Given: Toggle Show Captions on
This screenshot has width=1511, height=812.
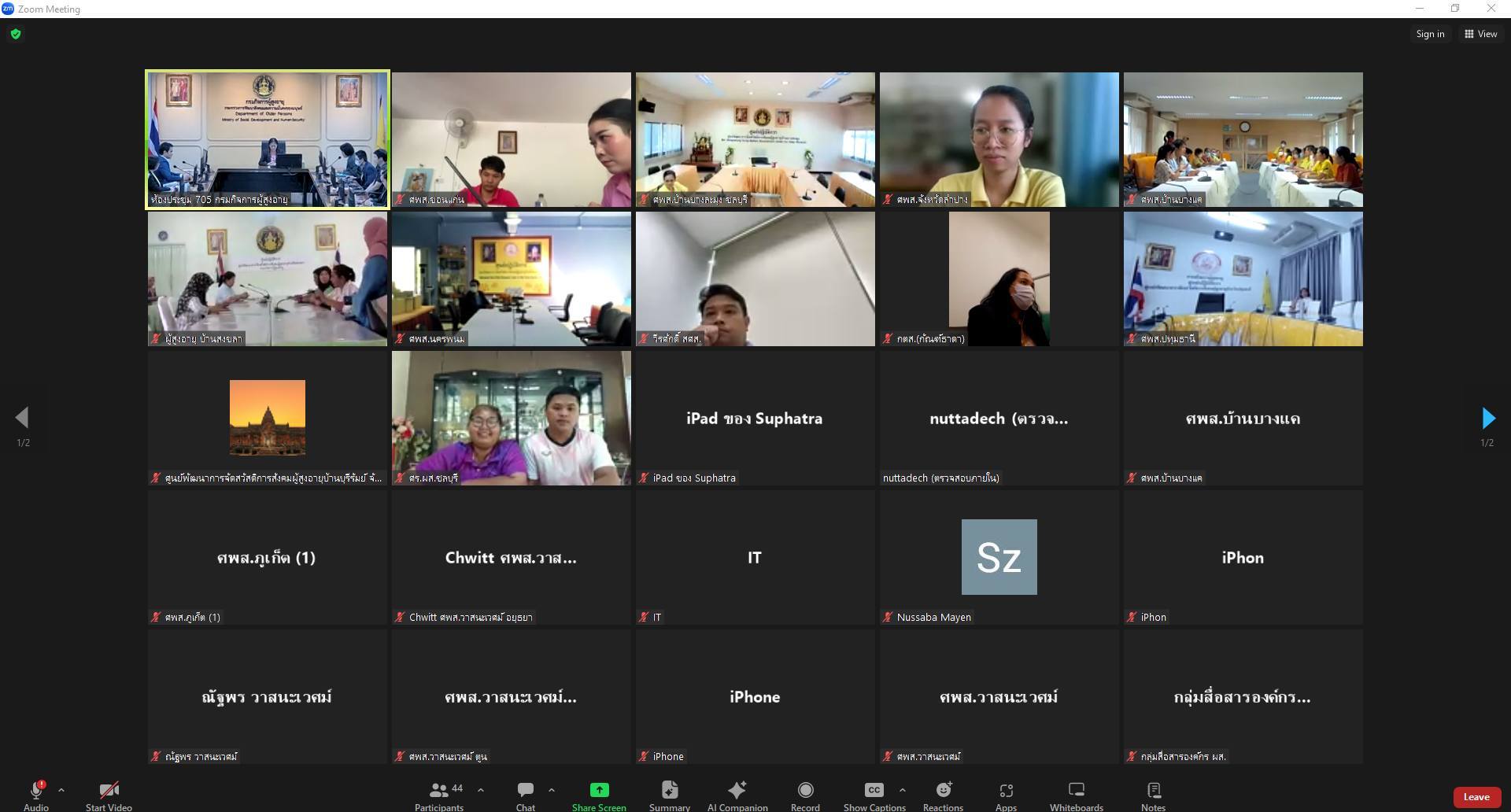Looking at the screenshot, I should tap(874, 795).
